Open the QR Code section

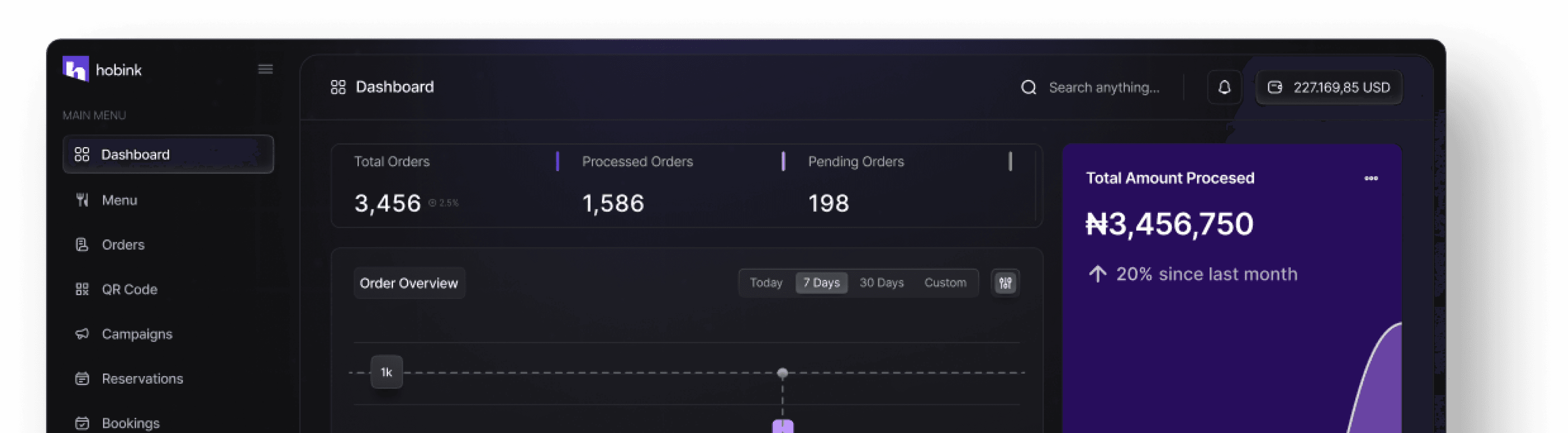[x=130, y=289]
